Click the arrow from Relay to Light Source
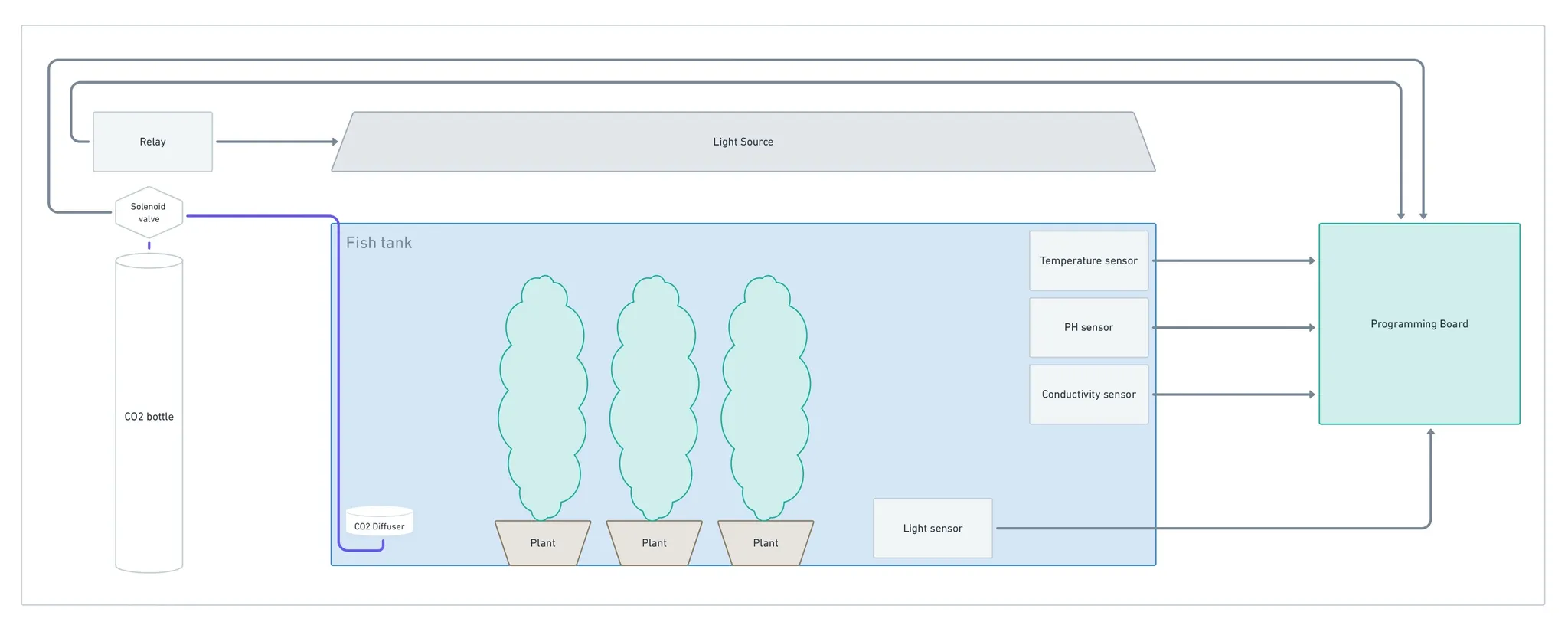 coord(276,142)
